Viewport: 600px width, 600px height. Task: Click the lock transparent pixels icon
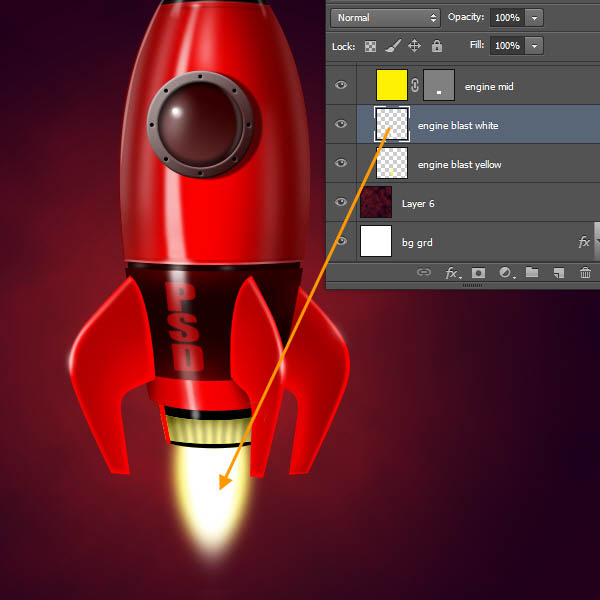(x=371, y=46)
